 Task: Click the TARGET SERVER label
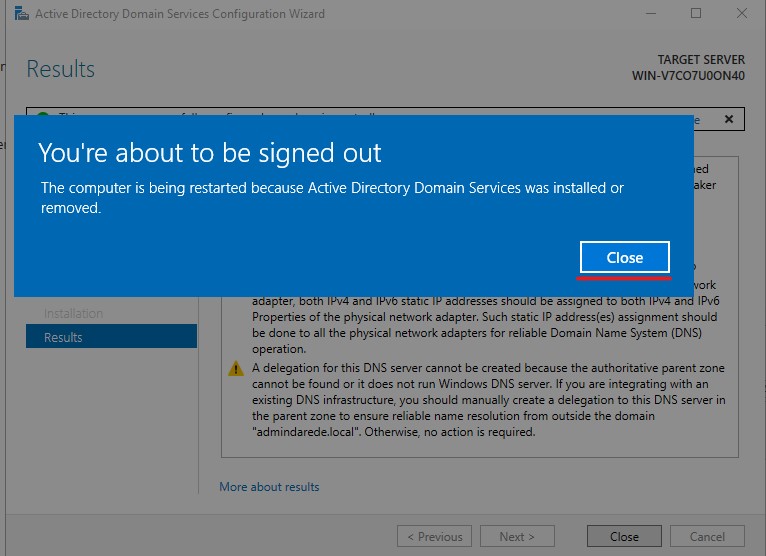701,60
